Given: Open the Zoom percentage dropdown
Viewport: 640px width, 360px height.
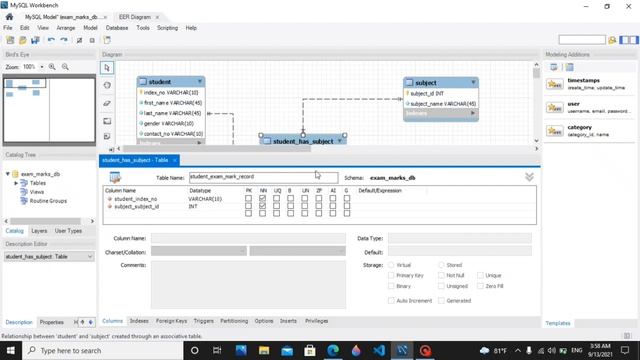Looking at the screenshot, I should (42, 67).
